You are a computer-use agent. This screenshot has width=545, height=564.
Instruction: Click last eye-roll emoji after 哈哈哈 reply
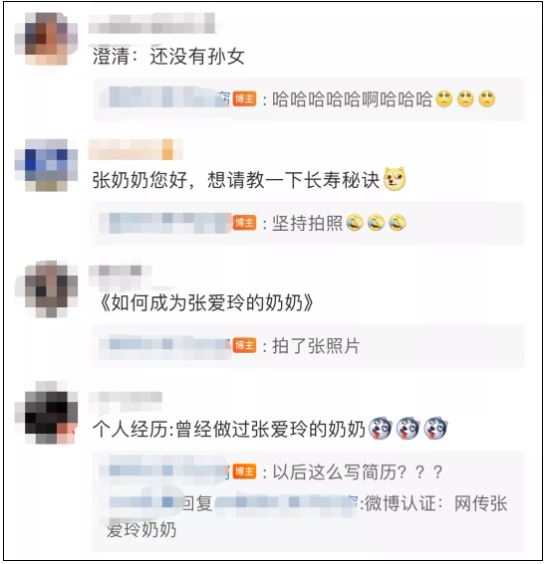point(487,99)
